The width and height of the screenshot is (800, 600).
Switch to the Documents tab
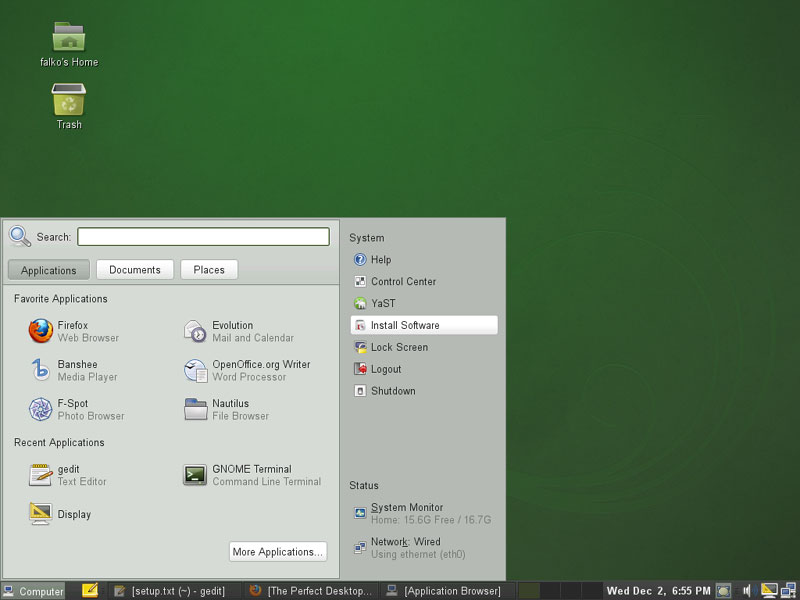tap(135, 269)
